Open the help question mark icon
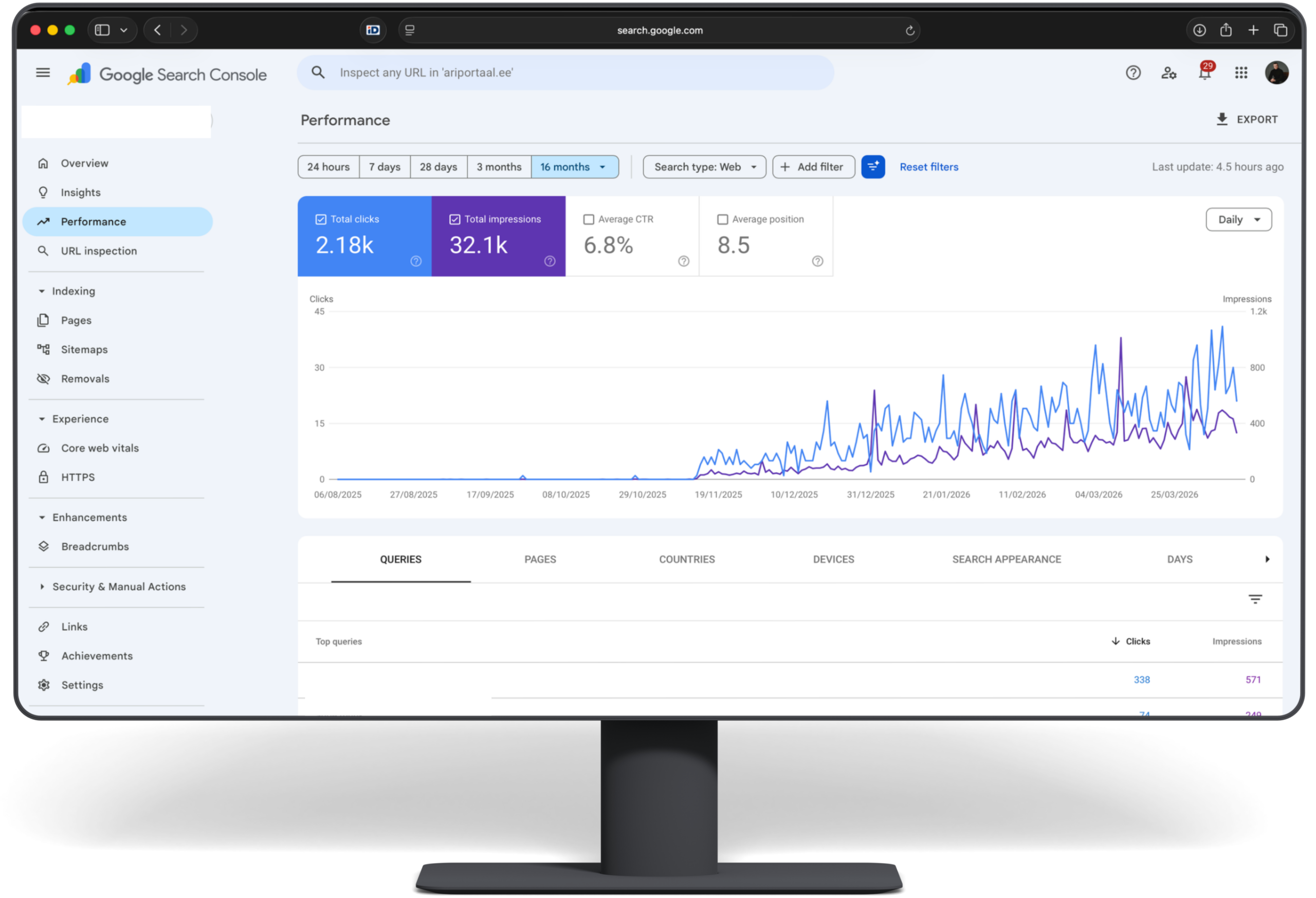Image resolution: width=1316 pixels, height=898 pixels. pos(1132,72)
